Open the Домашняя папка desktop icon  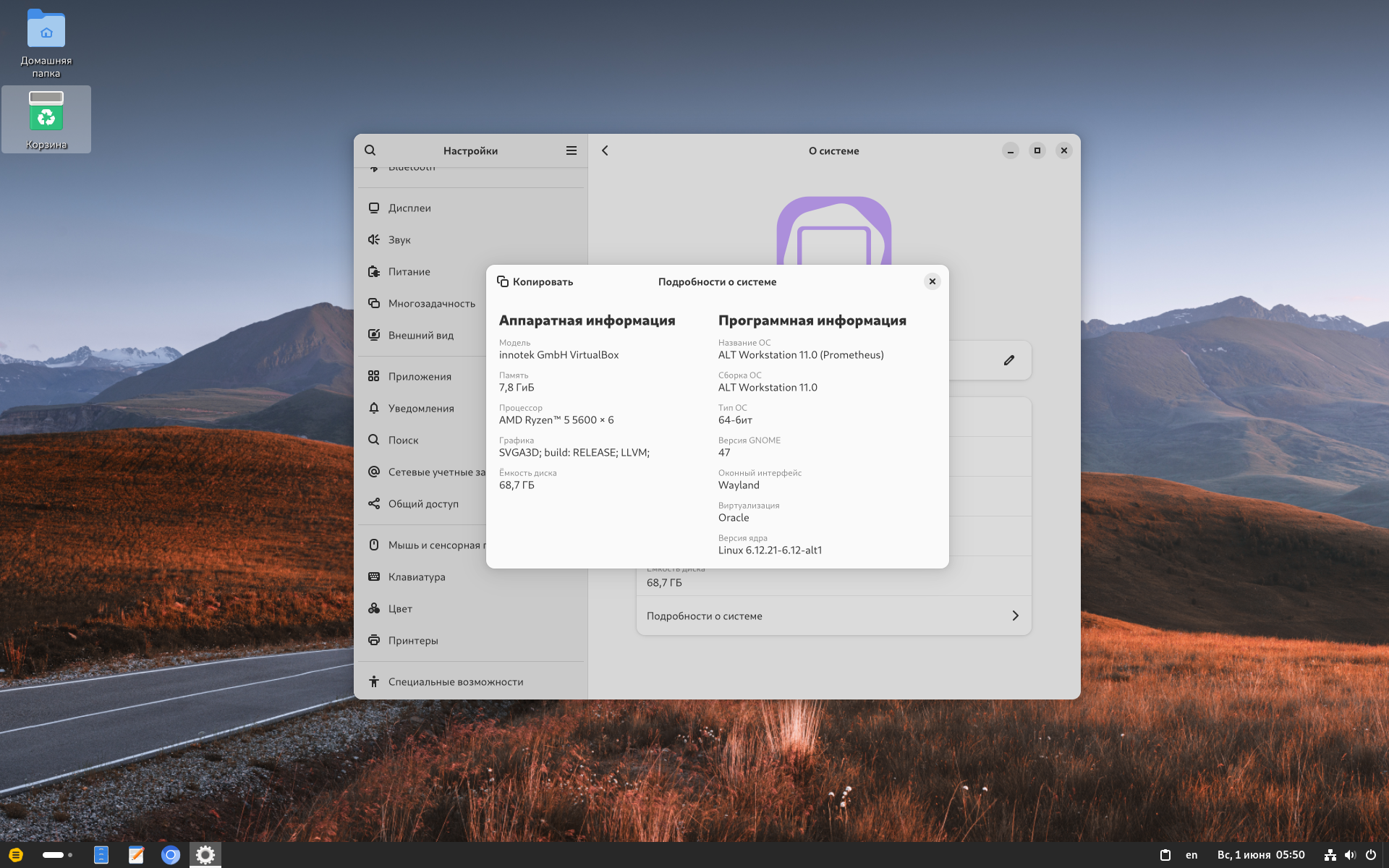(x=46, y=33)
